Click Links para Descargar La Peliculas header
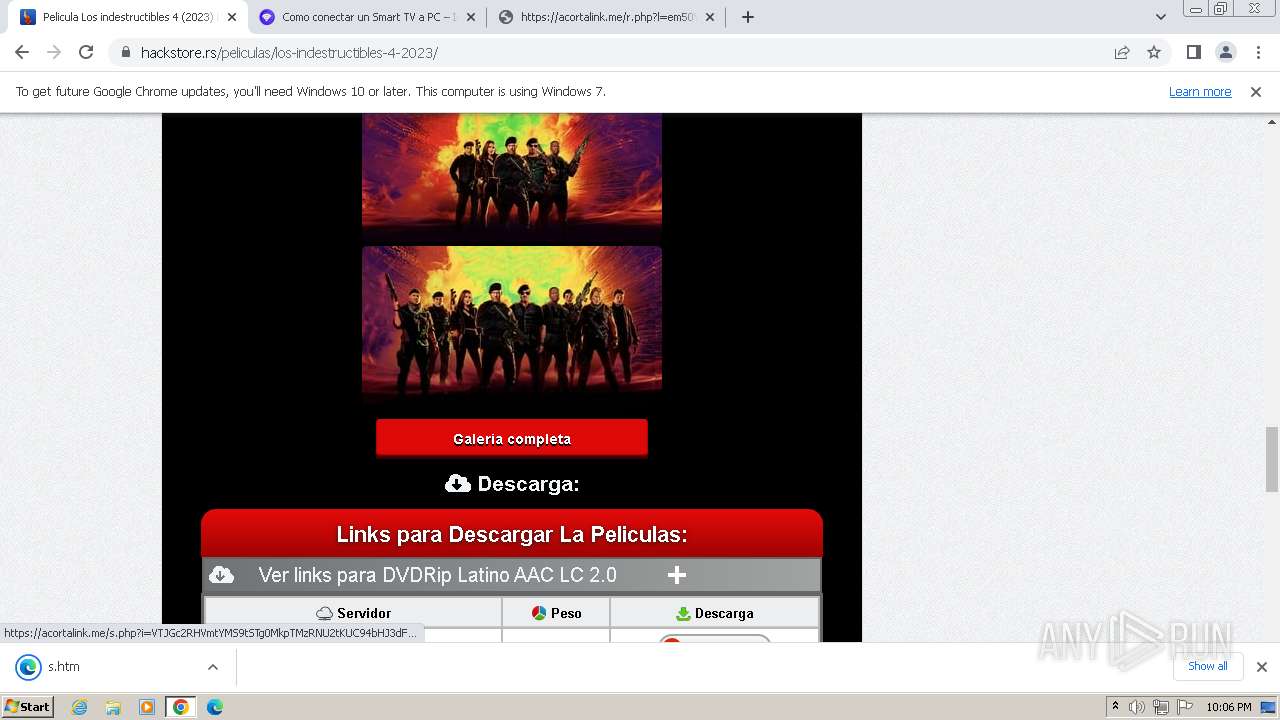 [x=512, y=534]
